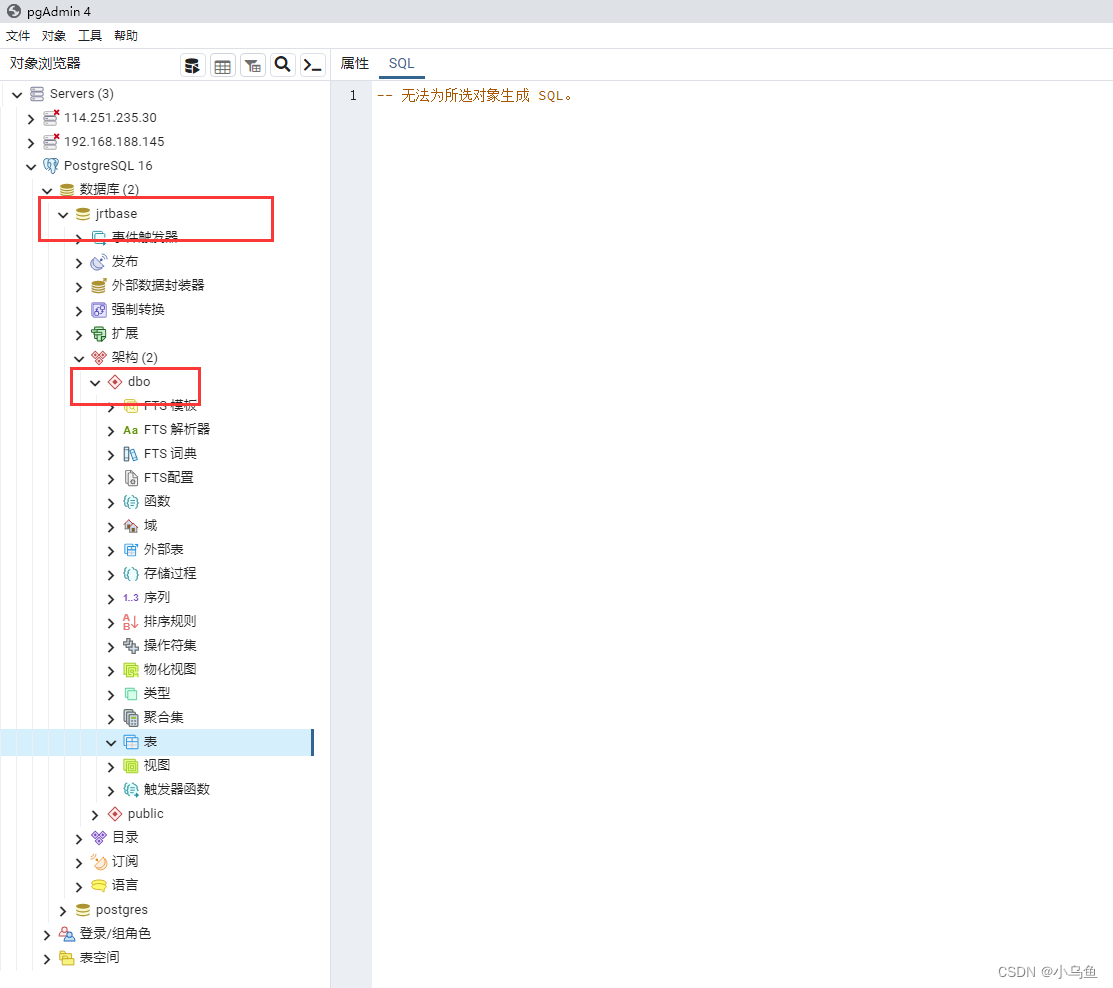Click the FTS 词典 dictionary icon
The width and height of the screenshot is (1113, 988).
[x=131, y=454]
